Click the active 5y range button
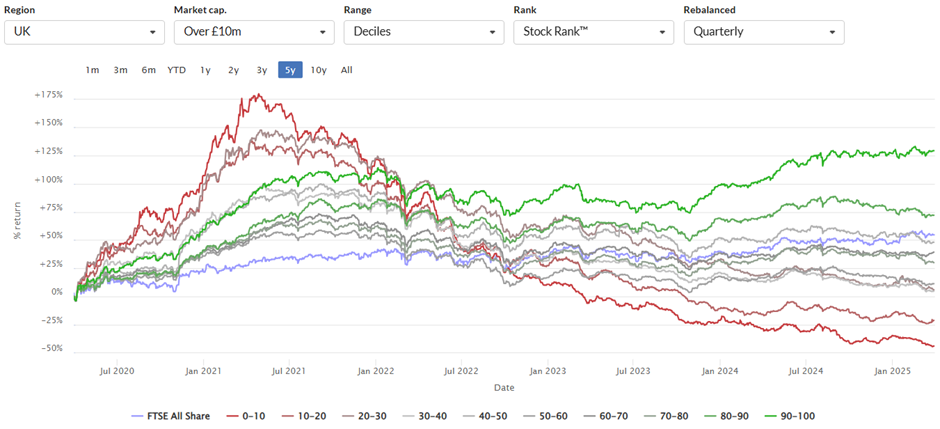Screen dimensions: 940x429 click(290, 70)
